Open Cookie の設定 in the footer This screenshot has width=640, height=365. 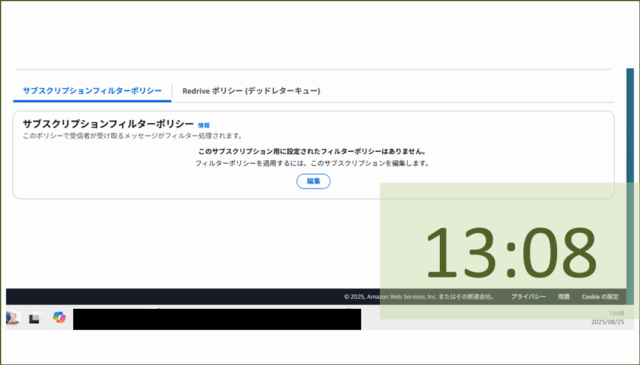[600, 297]
